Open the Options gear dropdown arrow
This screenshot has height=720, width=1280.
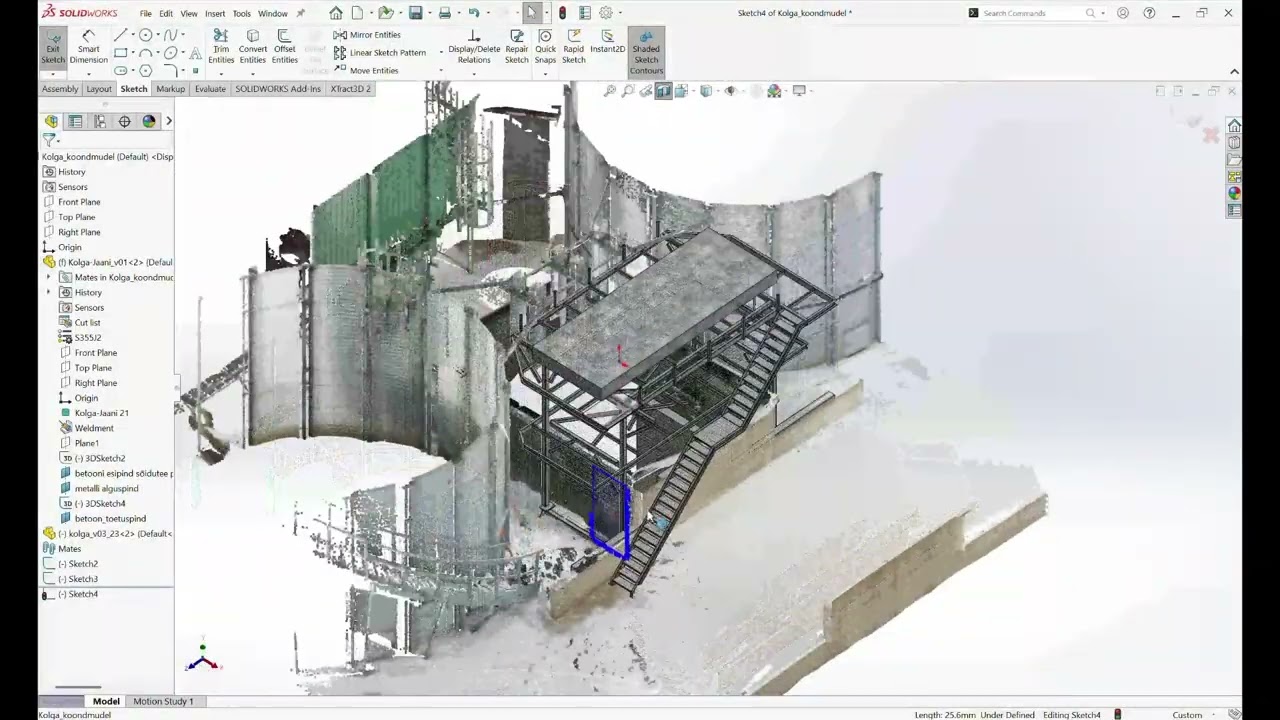[620, 13]
